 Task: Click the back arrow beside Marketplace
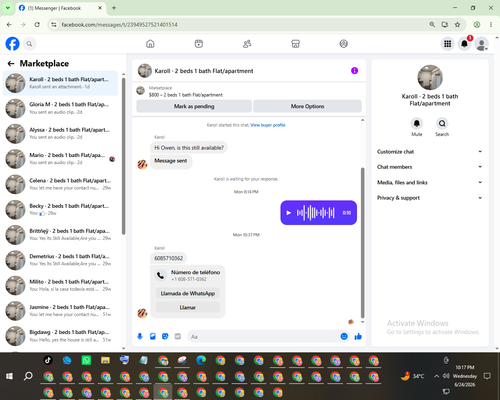[11, 63]
